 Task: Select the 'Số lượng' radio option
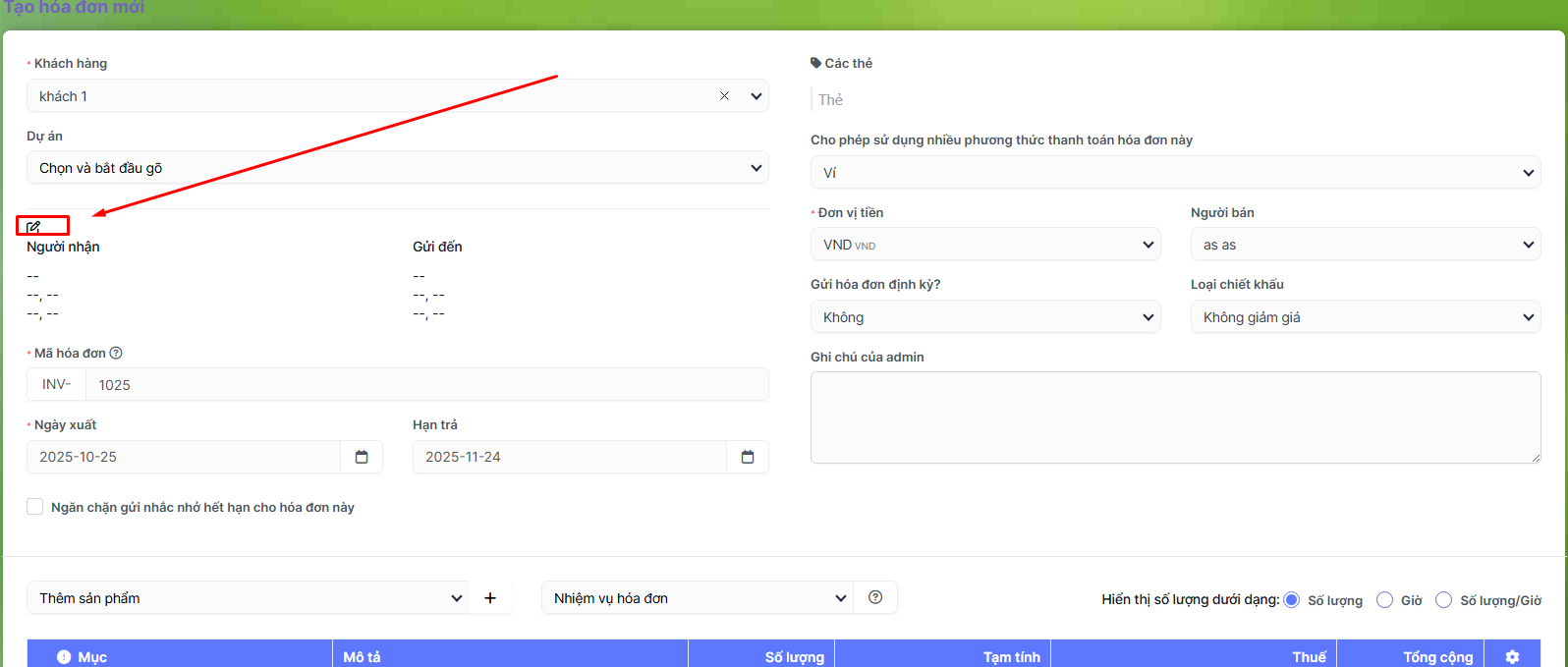(1292, 600)
